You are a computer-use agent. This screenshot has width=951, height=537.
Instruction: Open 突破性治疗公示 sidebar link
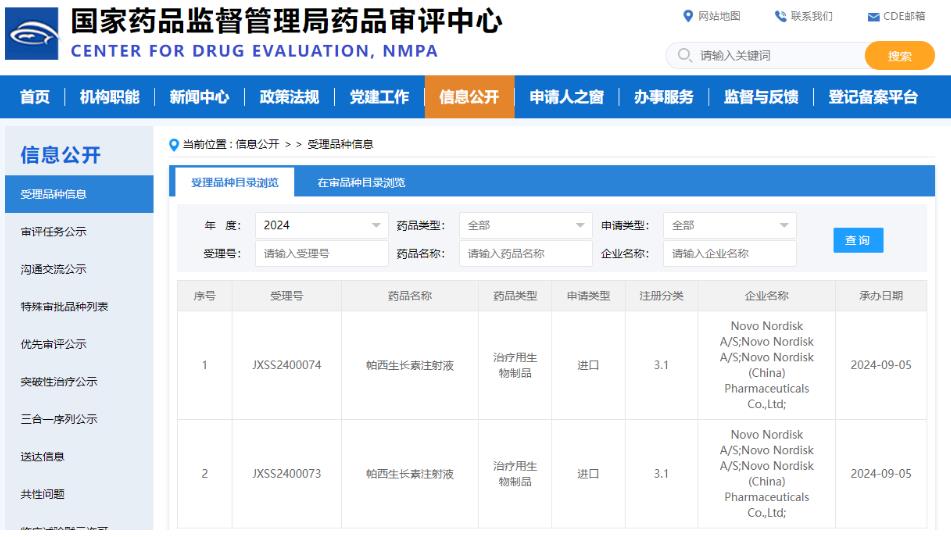point(59,382)
